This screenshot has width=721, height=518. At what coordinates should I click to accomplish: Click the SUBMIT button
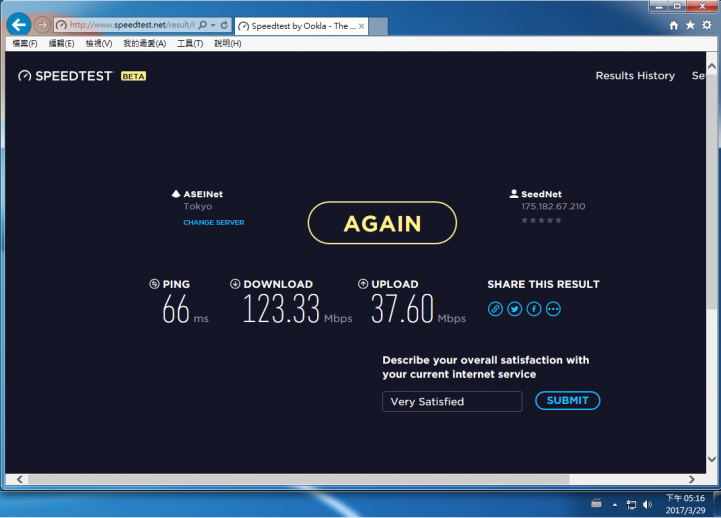(x=567, y=400)
